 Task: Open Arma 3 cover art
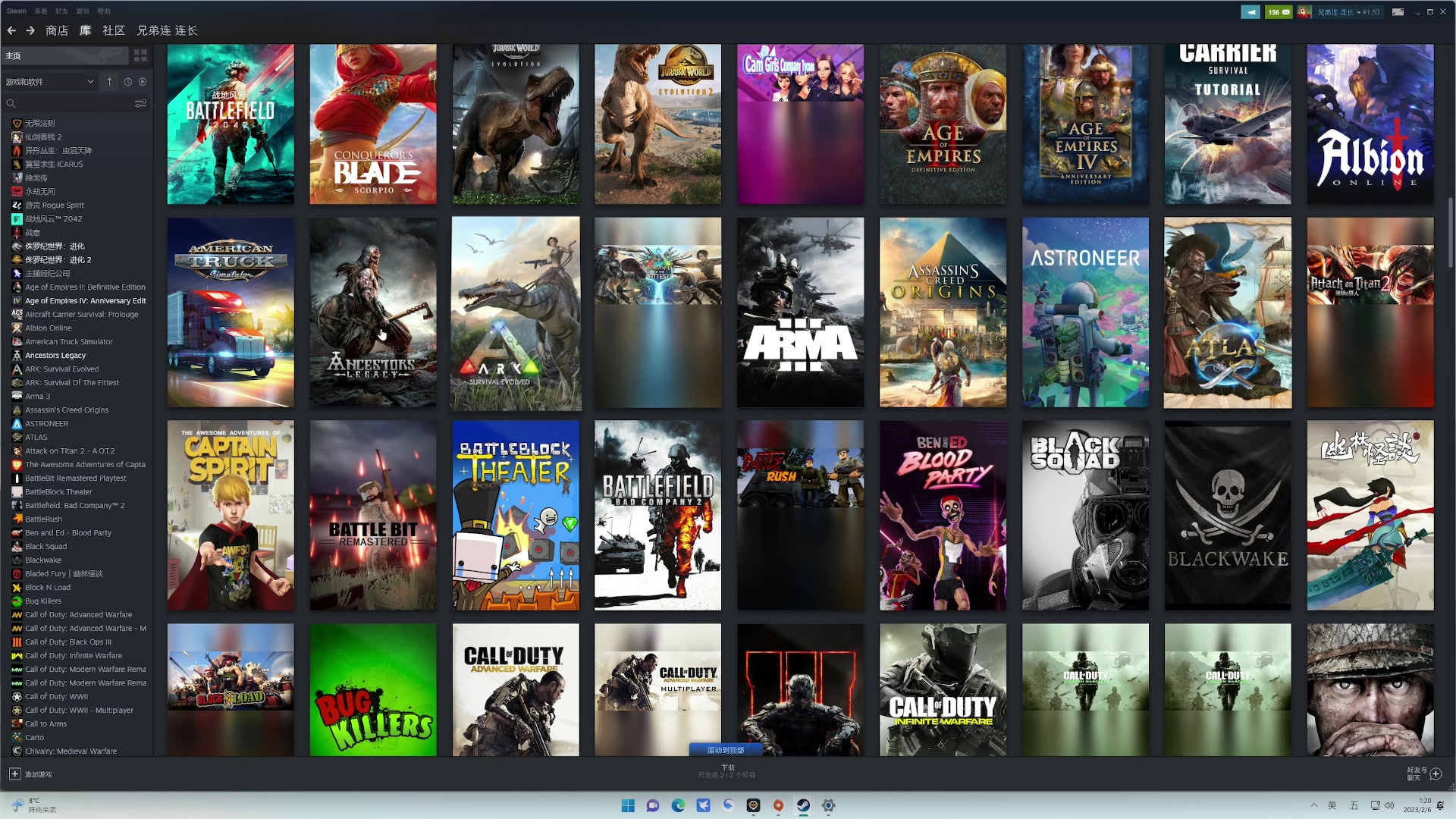click(800, 312)
